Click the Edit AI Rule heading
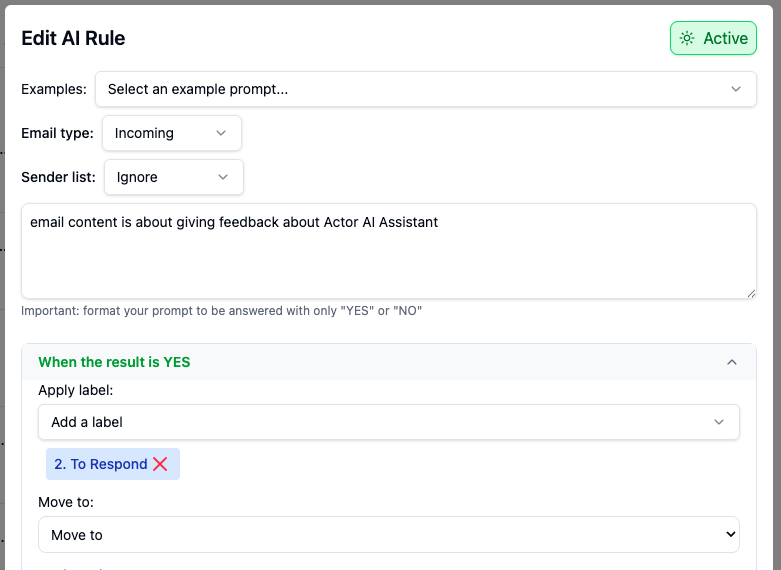Viewport: 781px width, 570px height. tap(73, 39)
